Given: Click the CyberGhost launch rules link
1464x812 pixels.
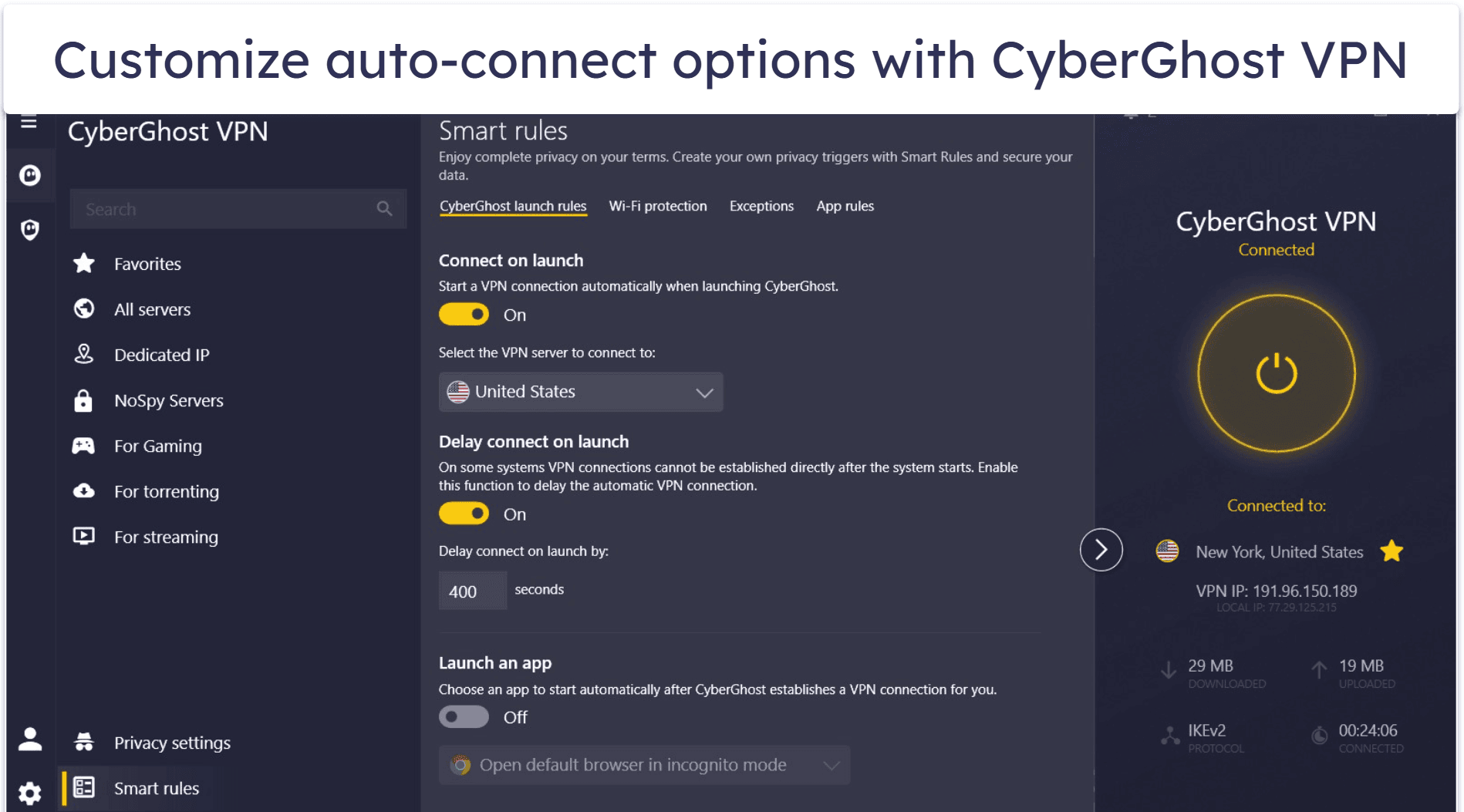Looking at the screenshot, I should [x=512, y=206].
